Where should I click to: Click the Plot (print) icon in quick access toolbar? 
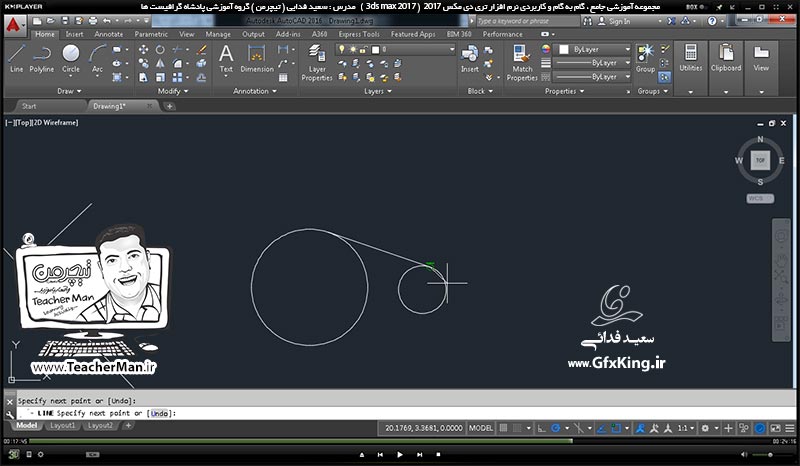(x=93, y=21)
